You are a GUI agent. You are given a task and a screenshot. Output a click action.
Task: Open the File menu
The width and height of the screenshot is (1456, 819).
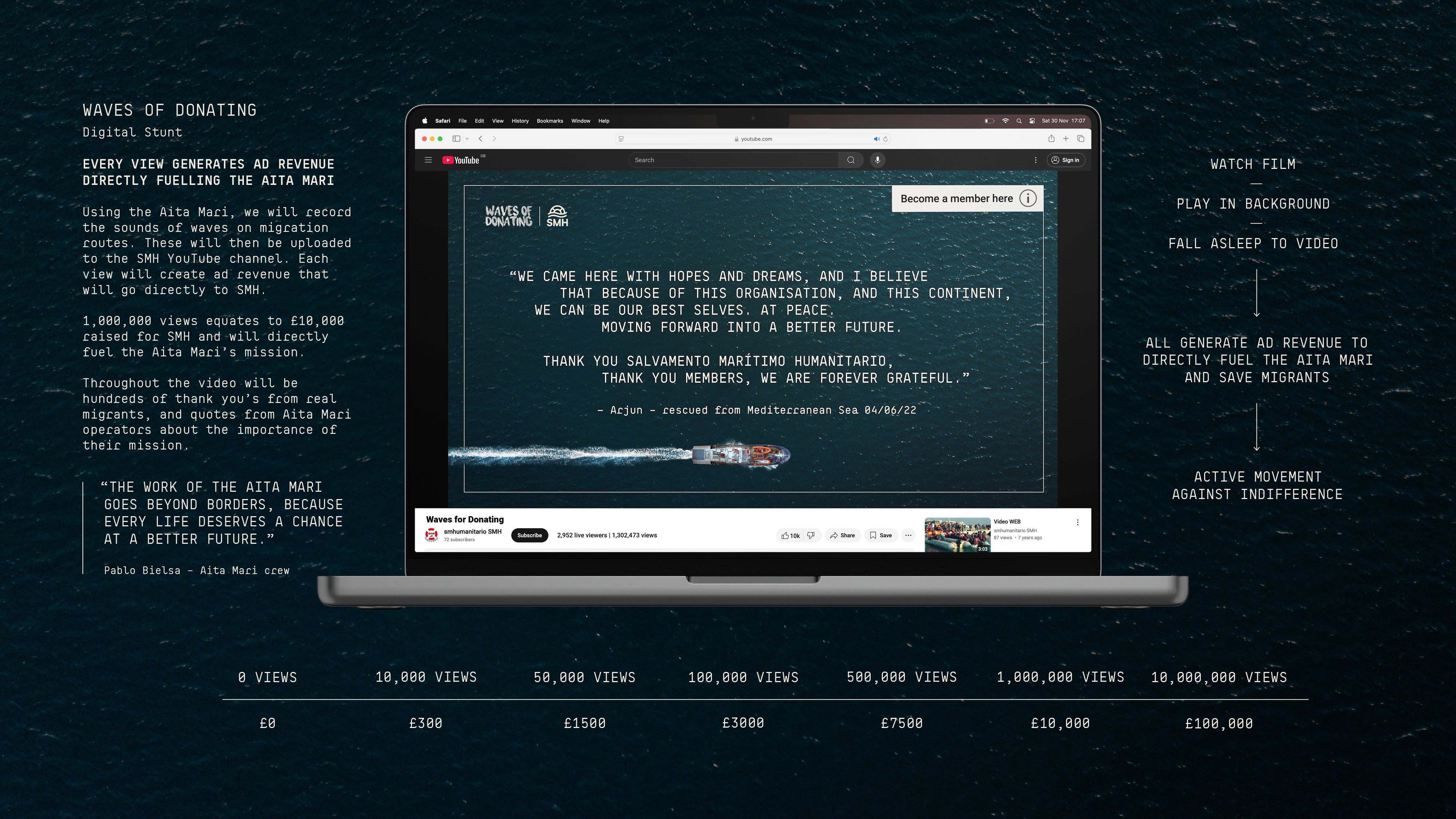pos(462,121)
